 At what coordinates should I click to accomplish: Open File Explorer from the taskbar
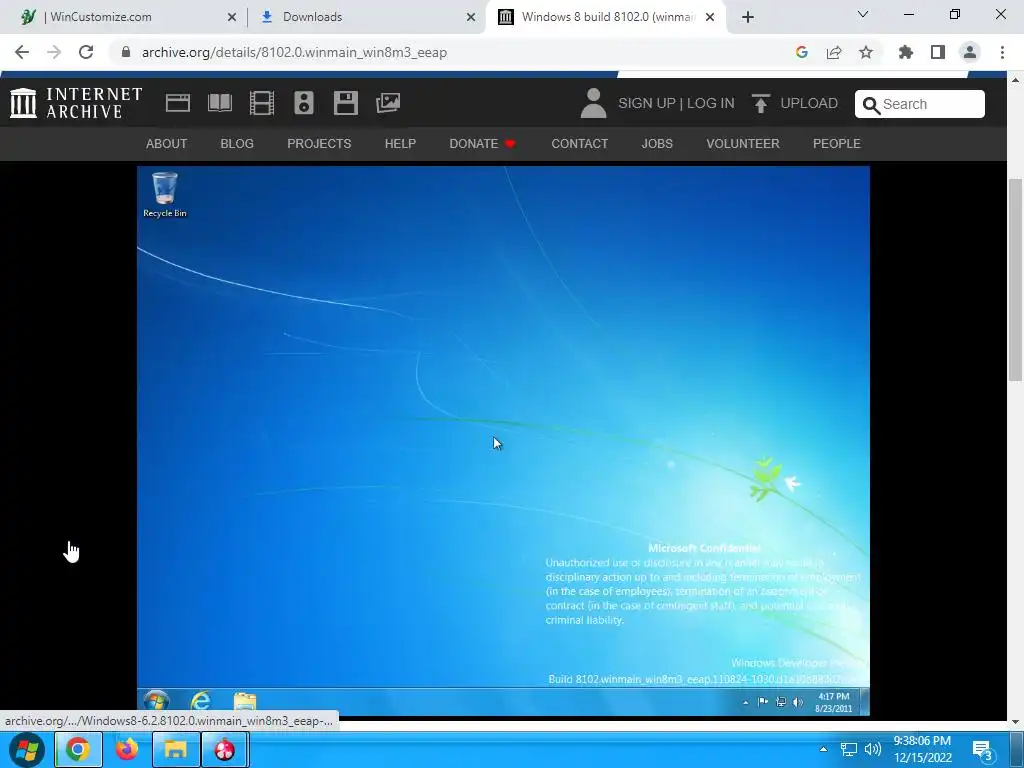click(x=176, y=749)
